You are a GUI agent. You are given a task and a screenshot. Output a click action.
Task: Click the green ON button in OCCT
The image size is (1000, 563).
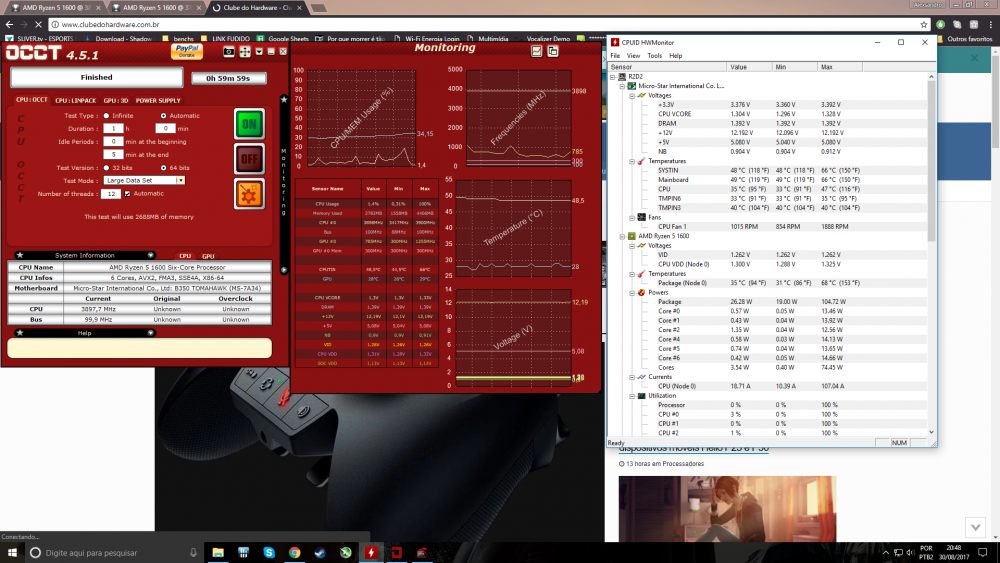(x=249, y=123)
